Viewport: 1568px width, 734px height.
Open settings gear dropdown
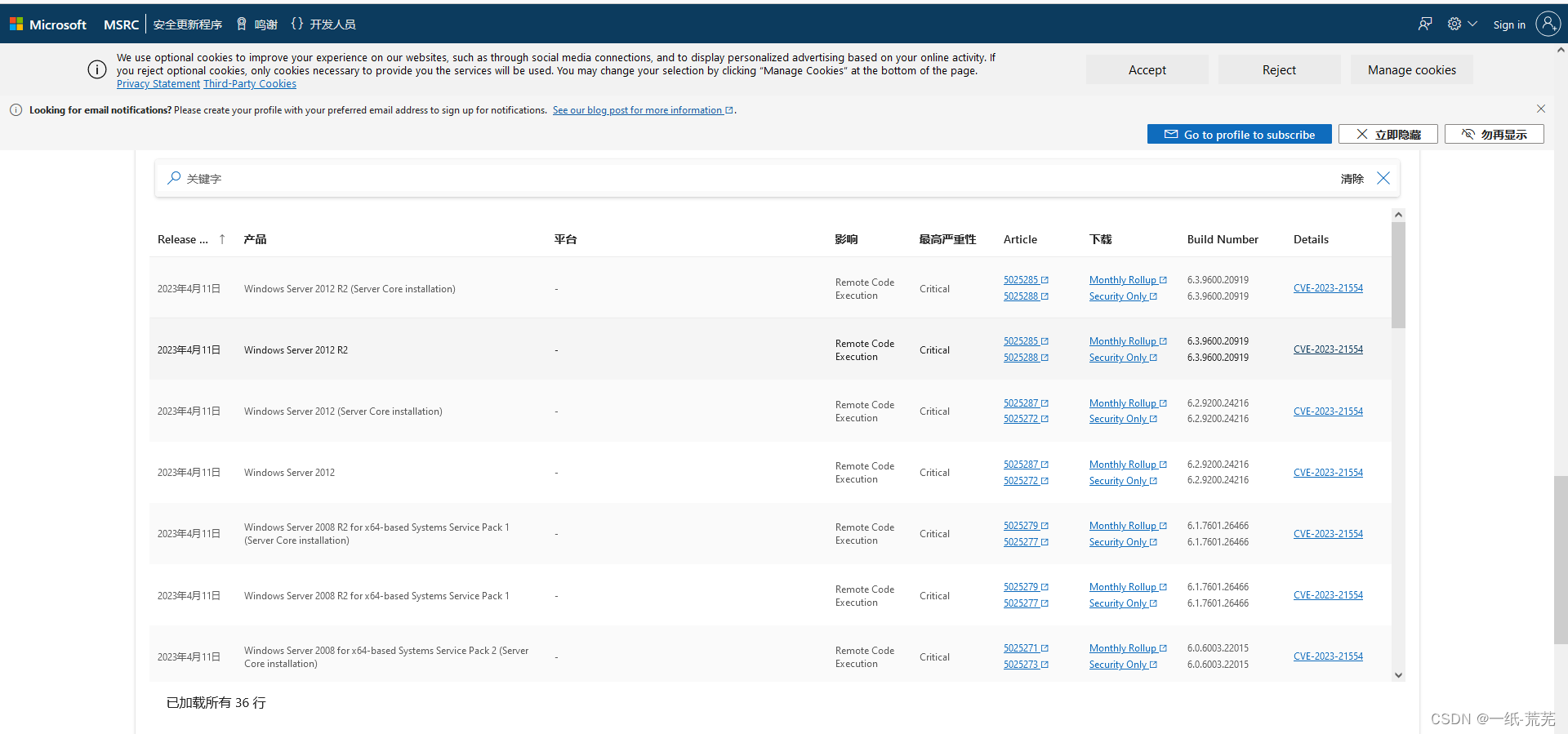coord(1462,24)
